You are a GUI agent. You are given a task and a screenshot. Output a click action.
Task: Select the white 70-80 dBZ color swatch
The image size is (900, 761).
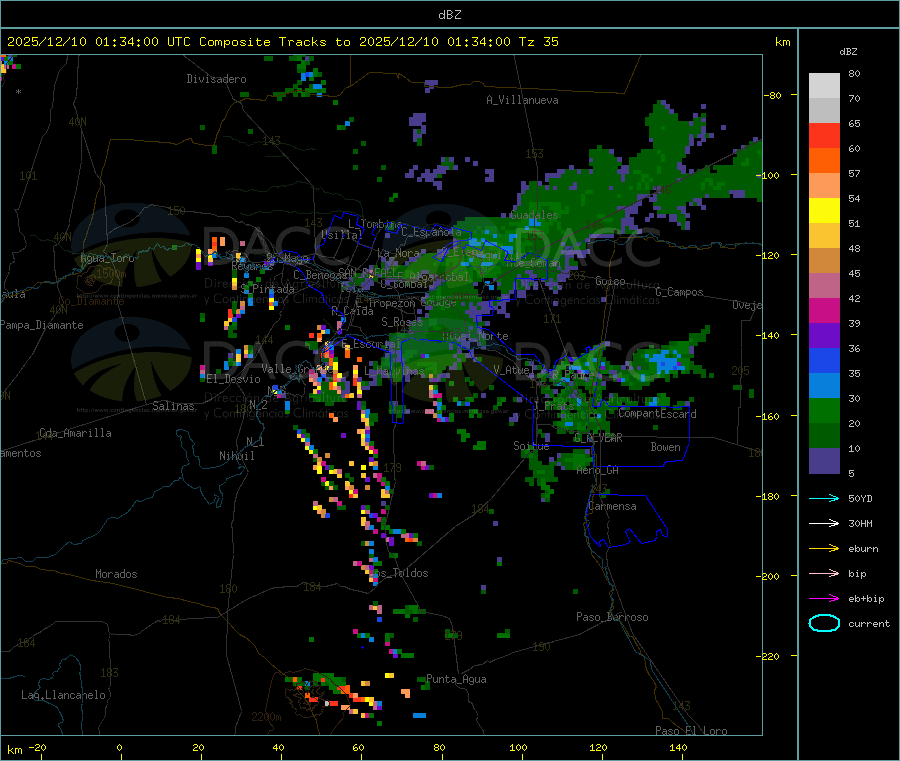click(x=824, y=86)
